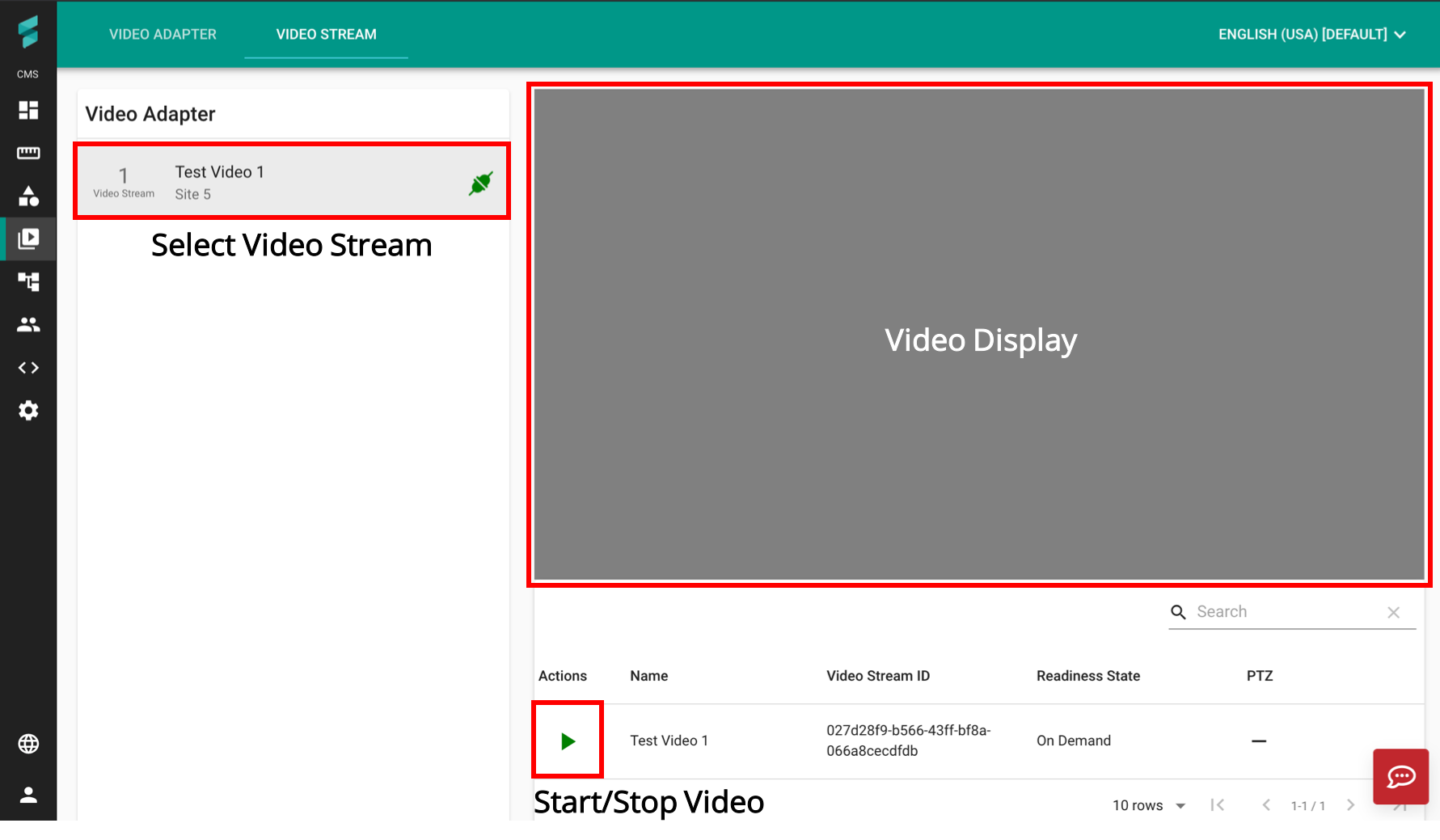
Task: Switch to the Video Stream tab
Action: tap(327, 34)
